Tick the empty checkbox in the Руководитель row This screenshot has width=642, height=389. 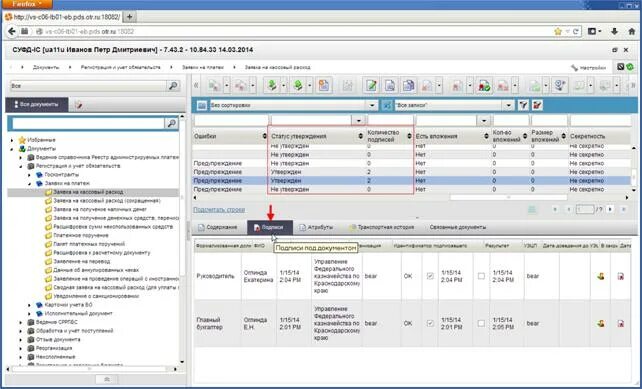pos(481,276)
